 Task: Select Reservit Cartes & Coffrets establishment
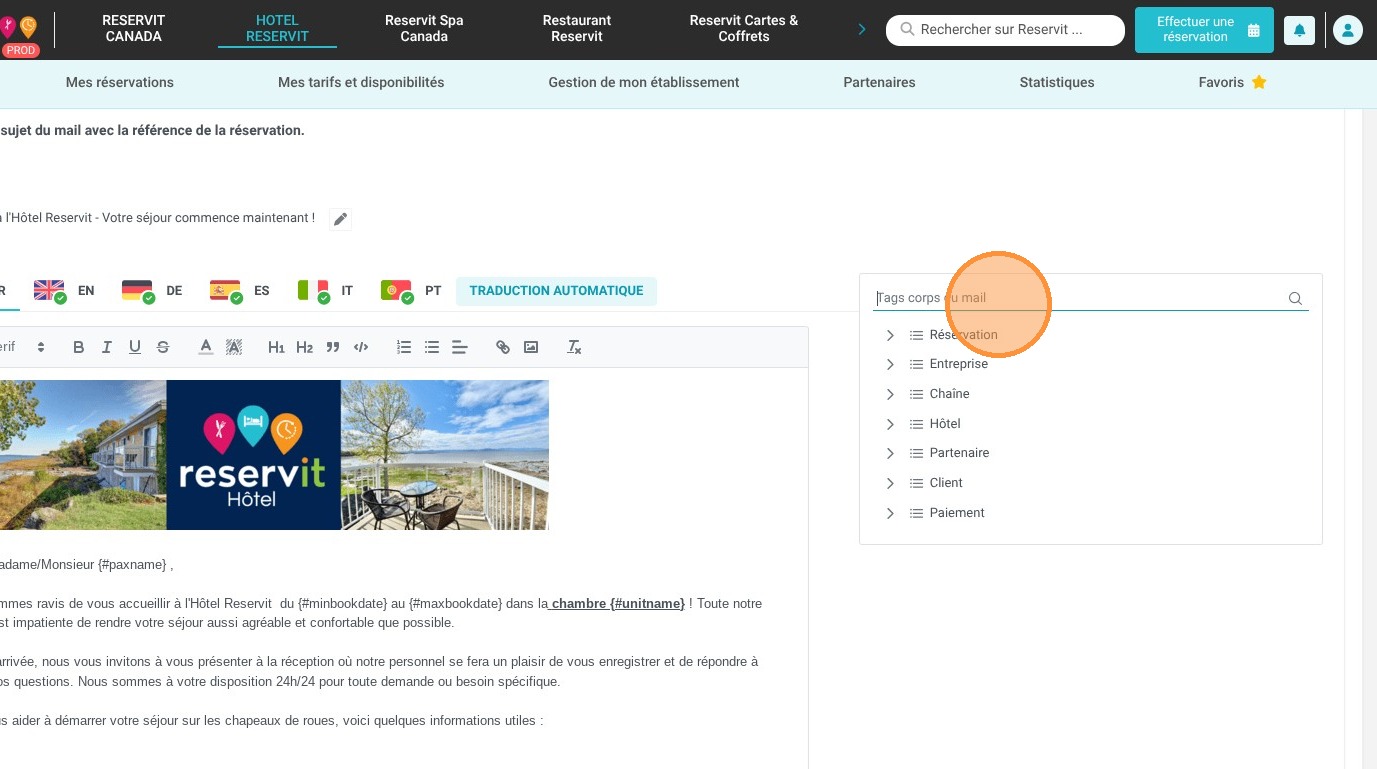pyautogui.click(x=744, y=28)
